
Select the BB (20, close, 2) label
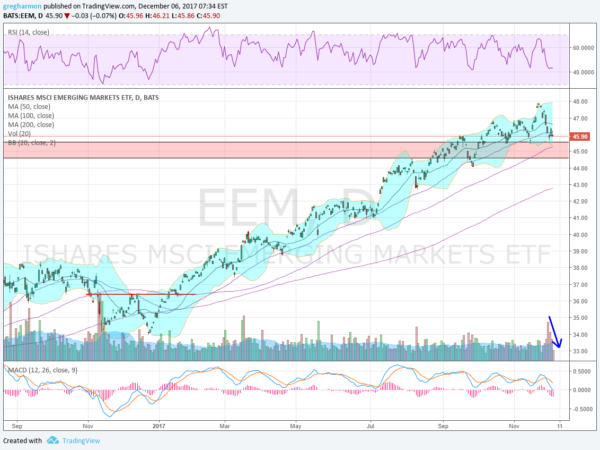(32, 143)
